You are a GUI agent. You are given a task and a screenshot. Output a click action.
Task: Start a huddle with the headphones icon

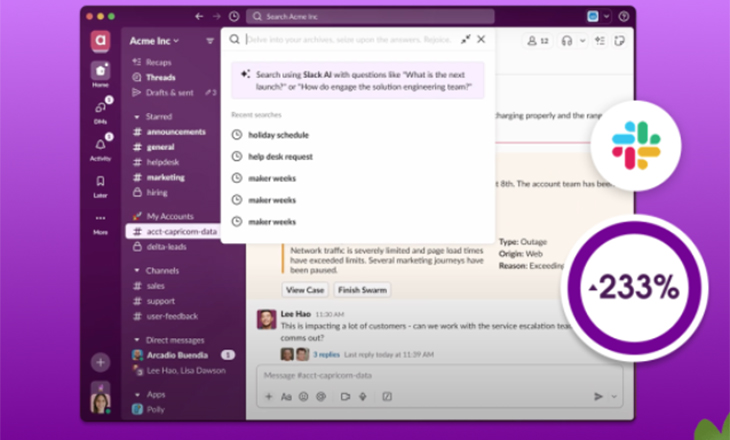coord(567,41)
